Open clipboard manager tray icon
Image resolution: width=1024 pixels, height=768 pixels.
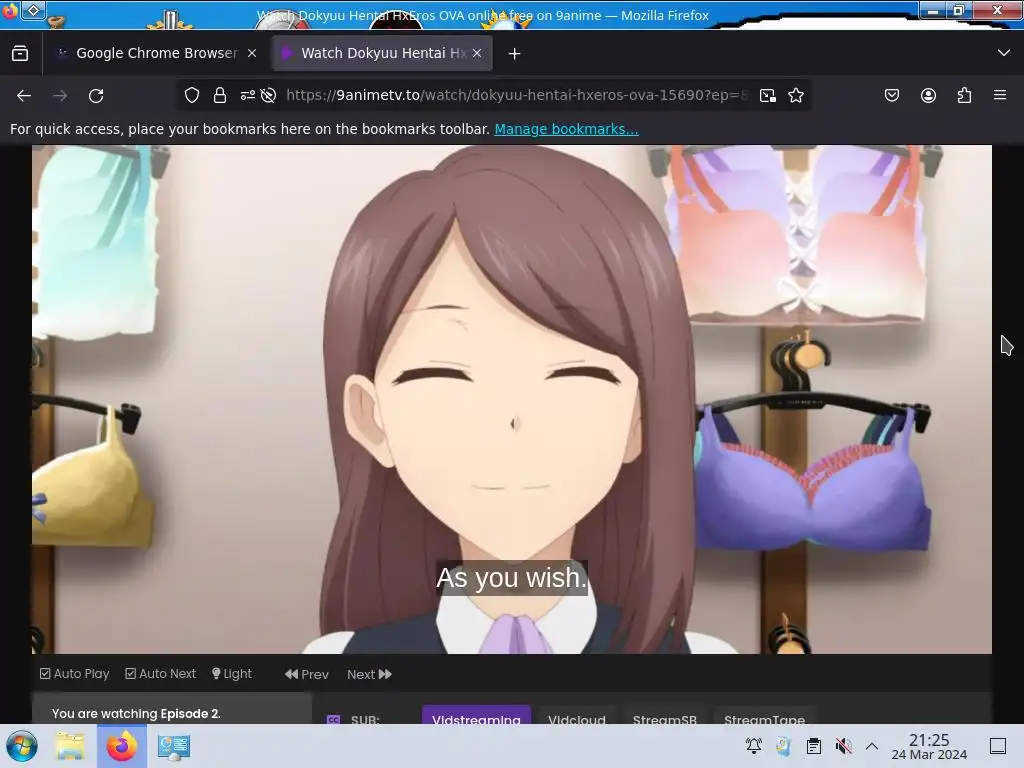point(814,746)
